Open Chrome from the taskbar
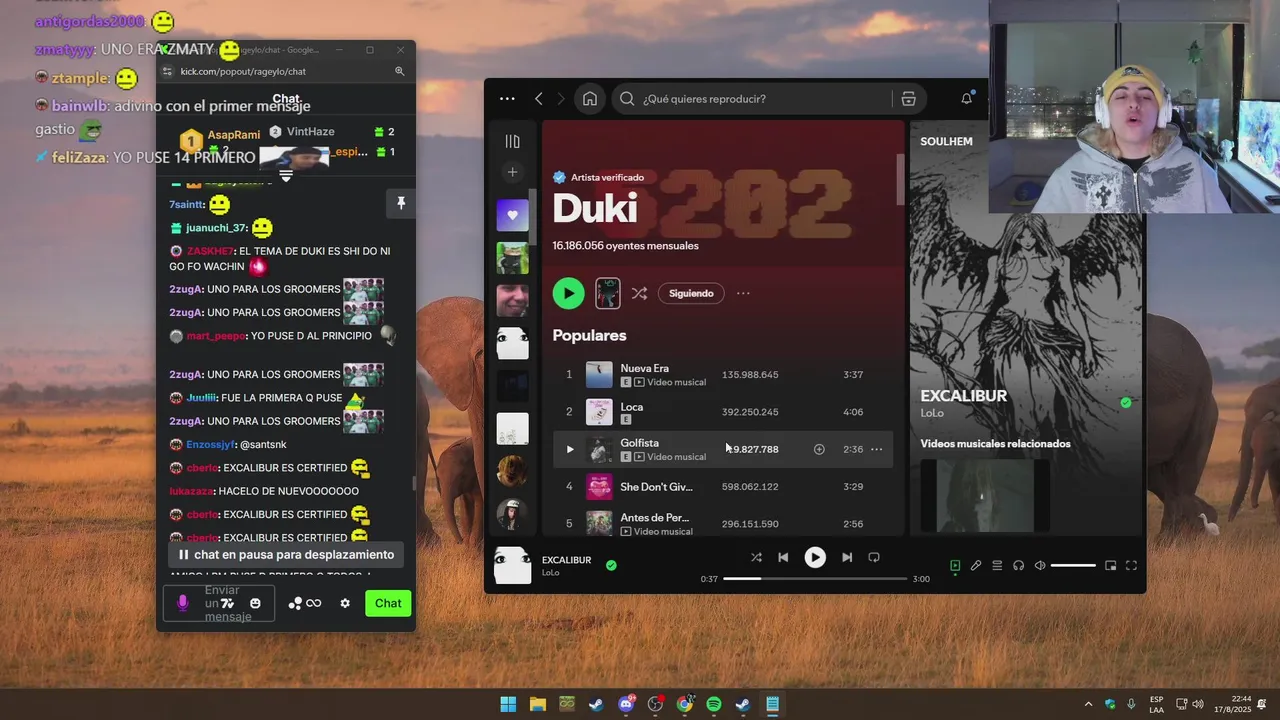 684,704
